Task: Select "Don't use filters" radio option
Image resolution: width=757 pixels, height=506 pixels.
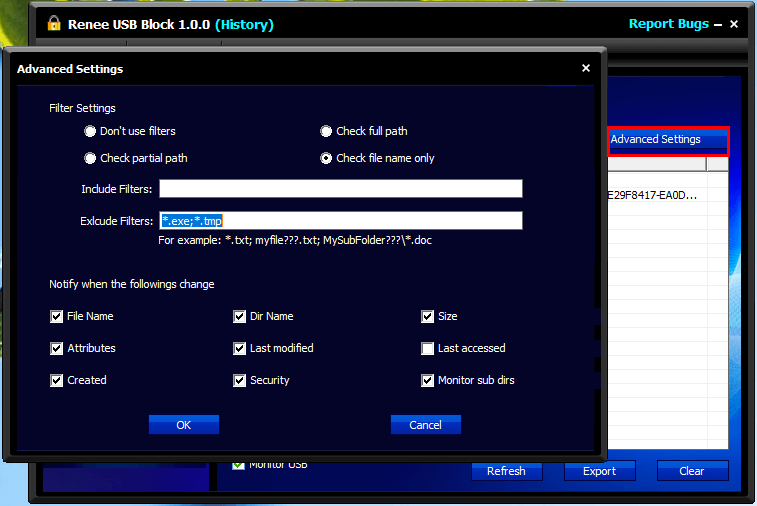Action: coord(90,131)
